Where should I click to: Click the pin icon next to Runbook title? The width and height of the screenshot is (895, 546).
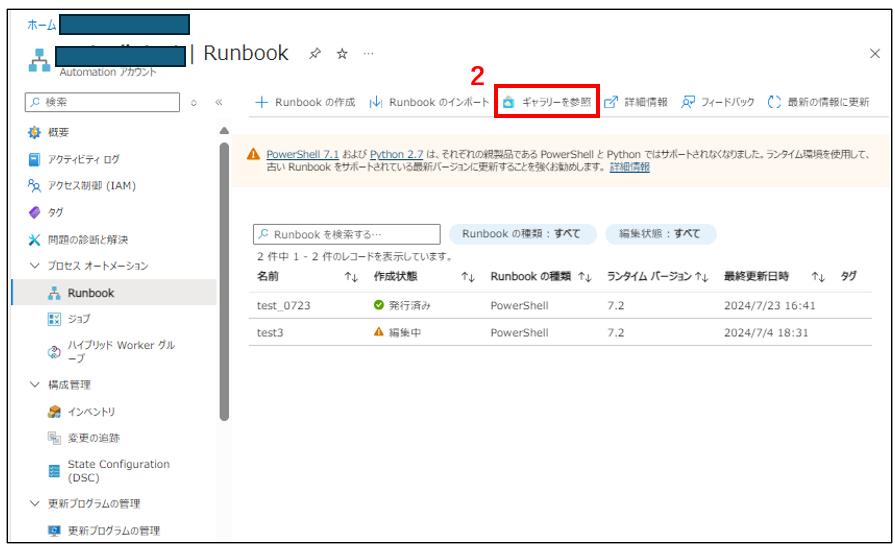[315, 54]
